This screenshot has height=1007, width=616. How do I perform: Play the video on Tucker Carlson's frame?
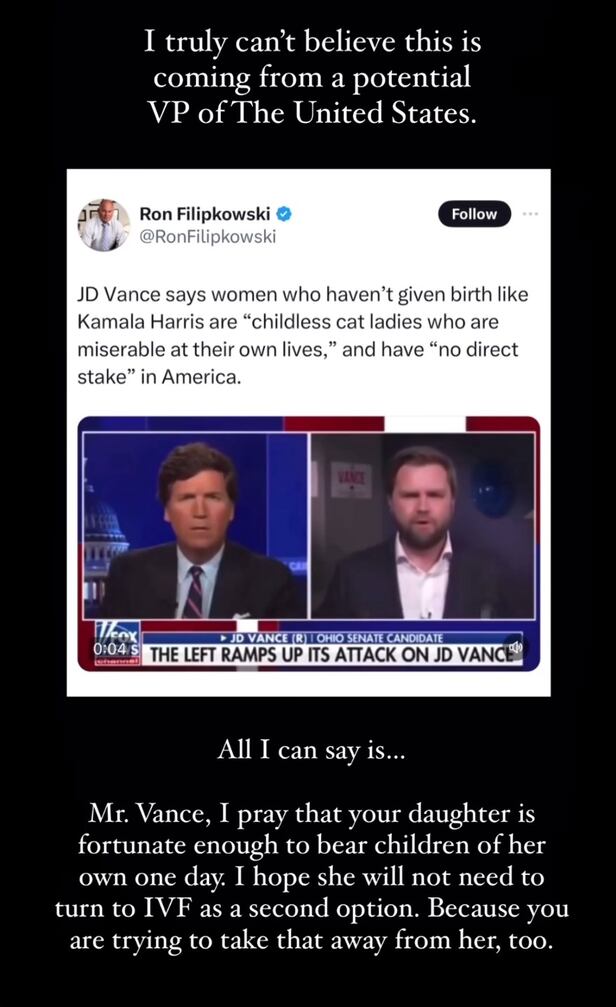(195, 527)
